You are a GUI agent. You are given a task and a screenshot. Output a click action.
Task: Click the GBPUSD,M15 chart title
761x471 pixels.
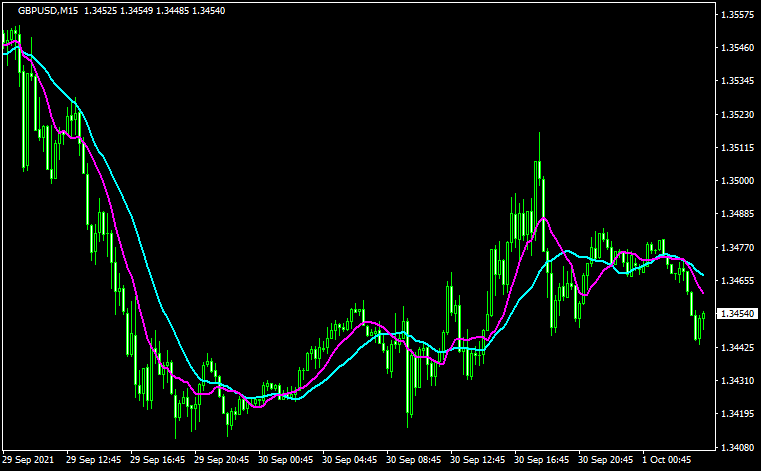(48, 11)
